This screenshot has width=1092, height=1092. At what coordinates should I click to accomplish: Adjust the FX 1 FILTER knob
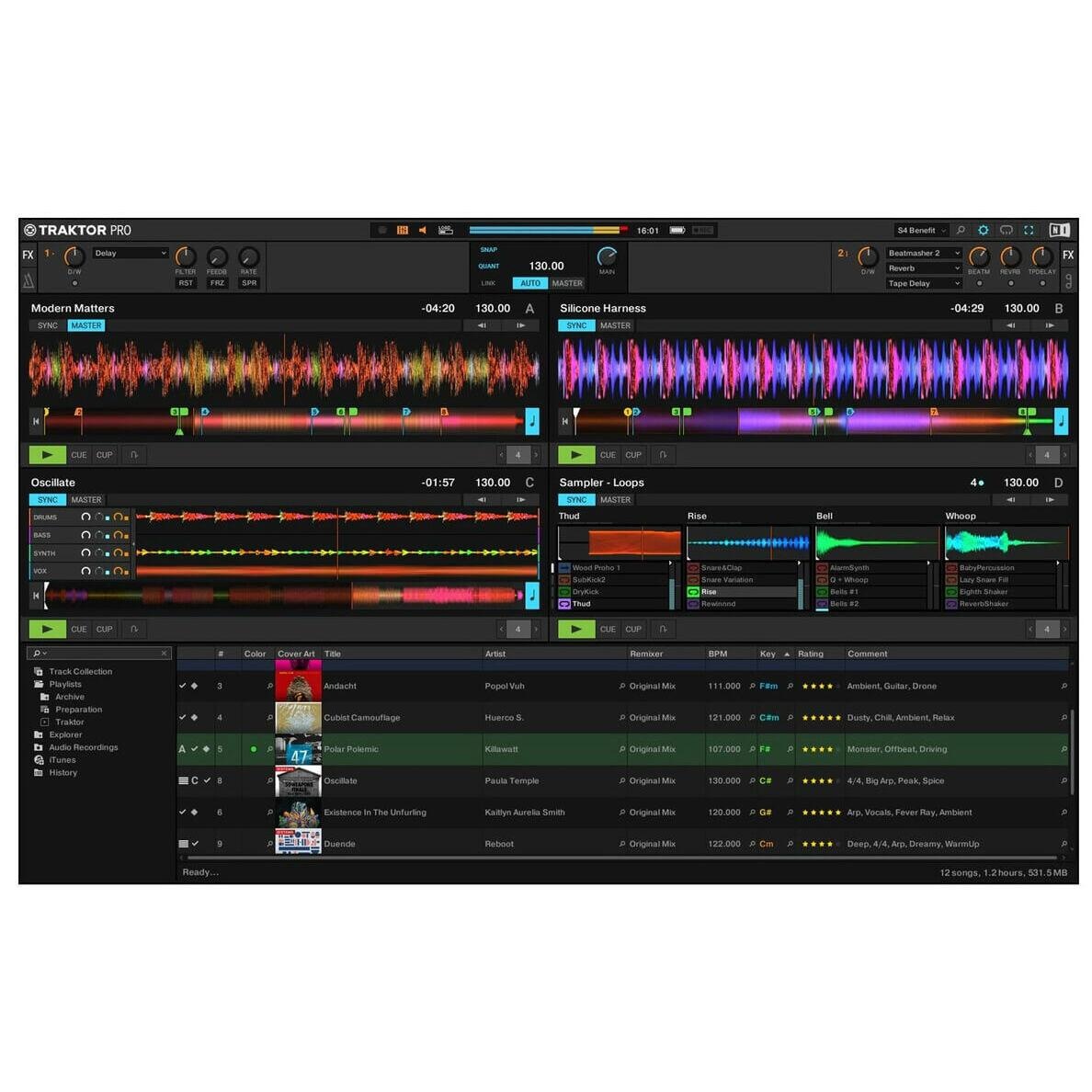point(186,257)
